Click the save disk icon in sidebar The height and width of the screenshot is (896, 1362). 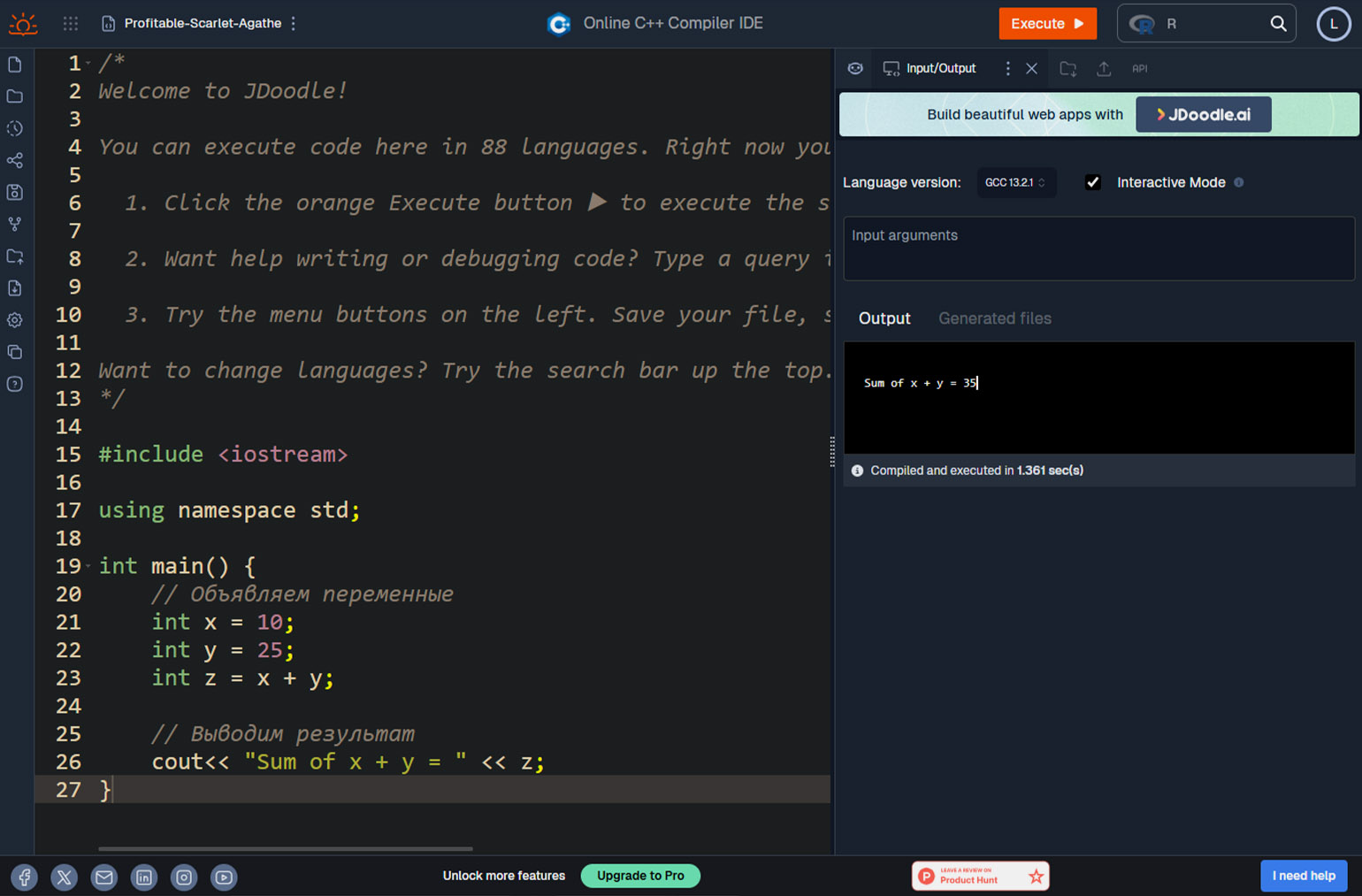coord(15,192)
